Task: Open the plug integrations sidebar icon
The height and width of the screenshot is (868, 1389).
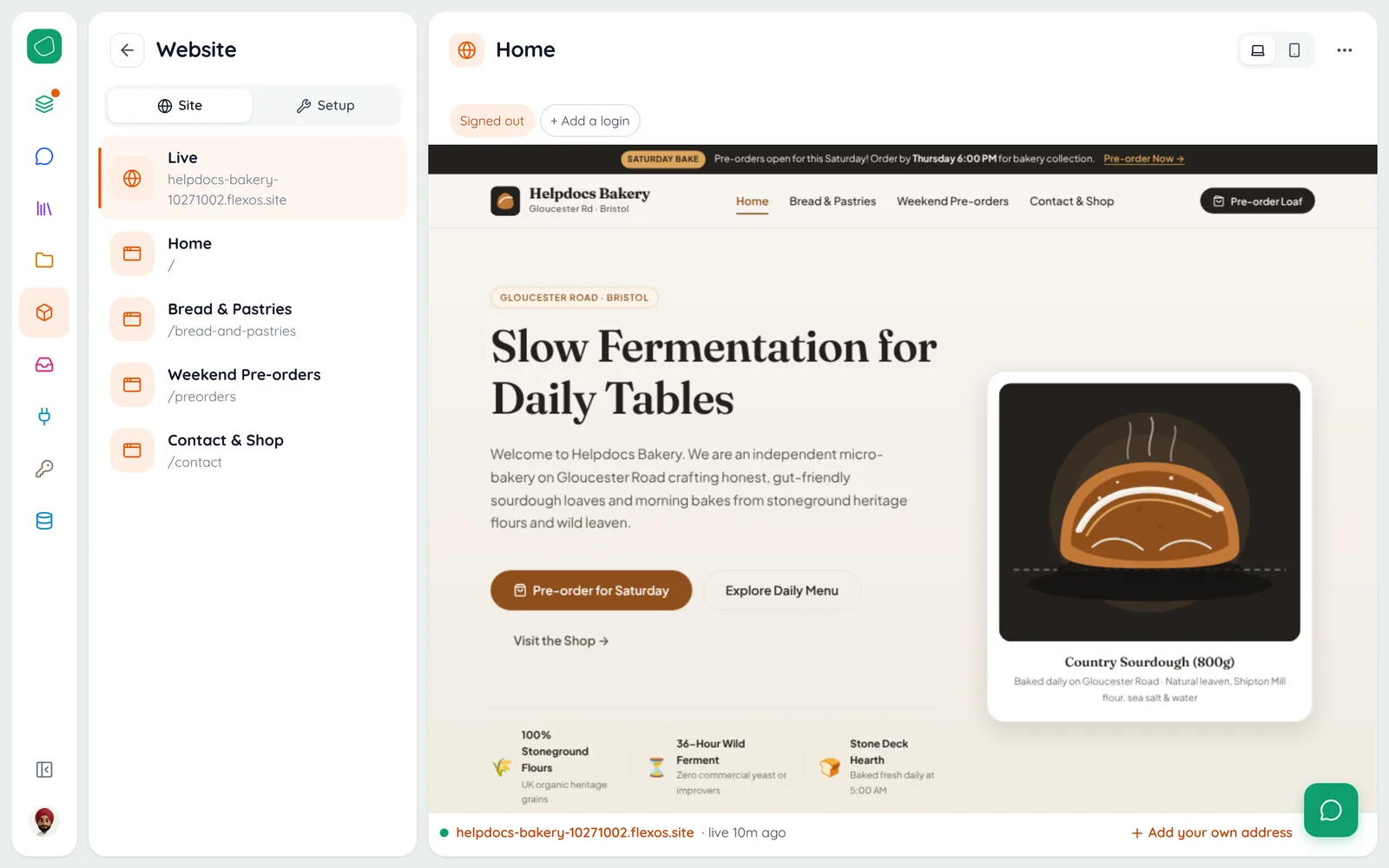Action: click(44, 417)
